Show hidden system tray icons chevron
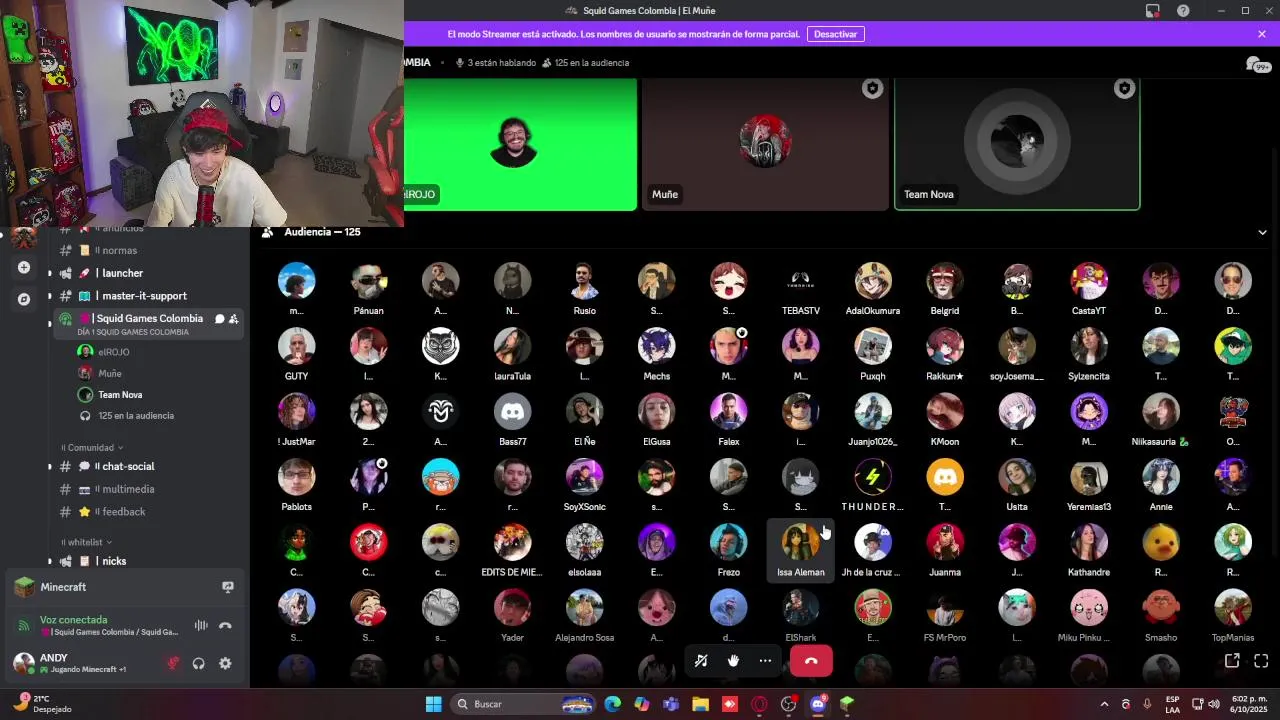The image size is (1280, 720). pyautogui.click(x=1104, y=704)
